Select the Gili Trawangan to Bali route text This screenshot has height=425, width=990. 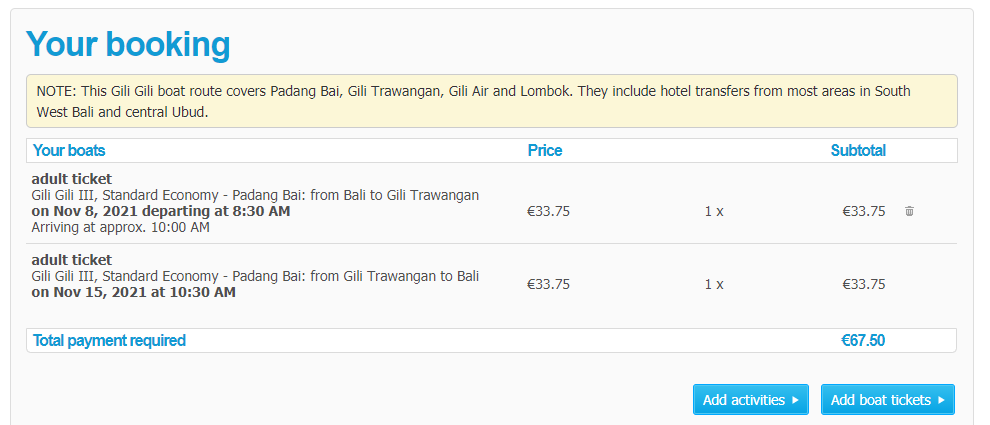click(255, 276)
